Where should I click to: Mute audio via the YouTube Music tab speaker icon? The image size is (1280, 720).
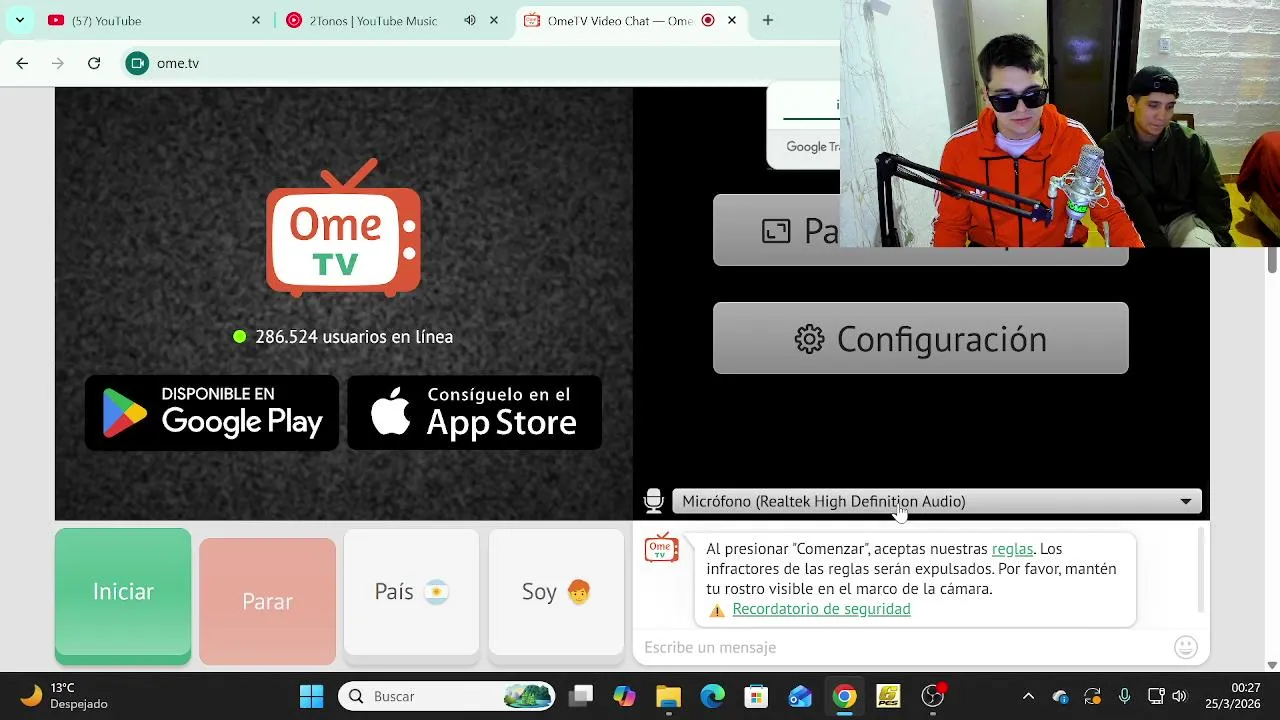click(470, 20)
